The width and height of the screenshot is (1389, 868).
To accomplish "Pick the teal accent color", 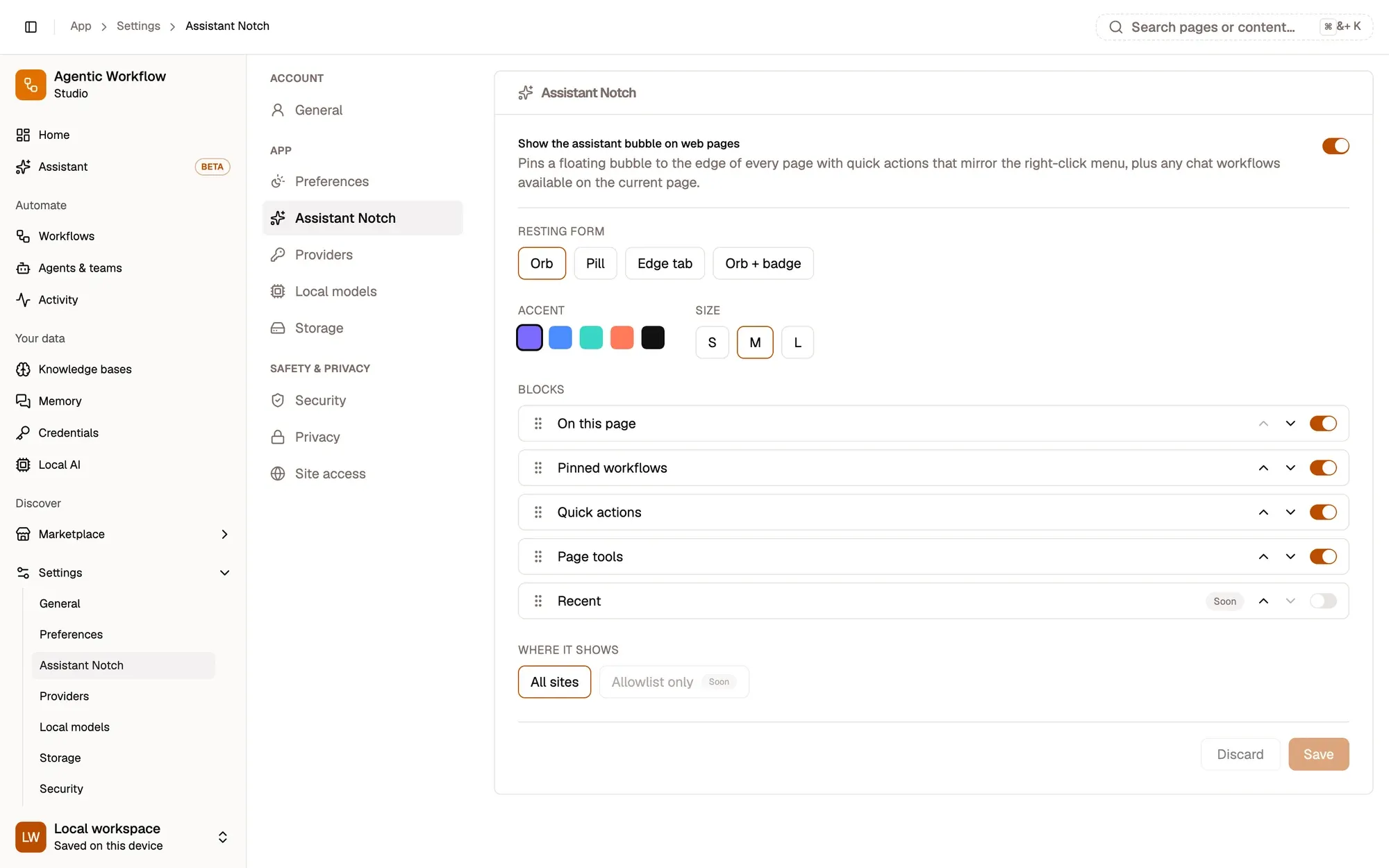I will pyautogui.click(x=591, y=338).
